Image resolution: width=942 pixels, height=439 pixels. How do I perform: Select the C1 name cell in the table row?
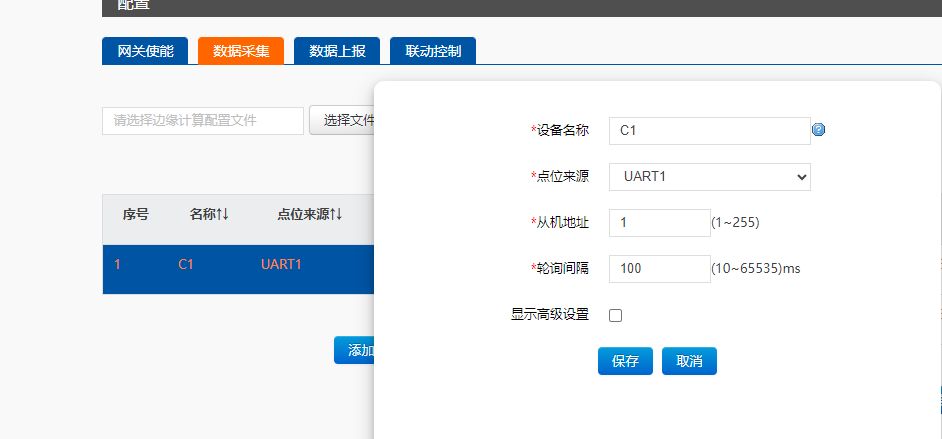185,265
